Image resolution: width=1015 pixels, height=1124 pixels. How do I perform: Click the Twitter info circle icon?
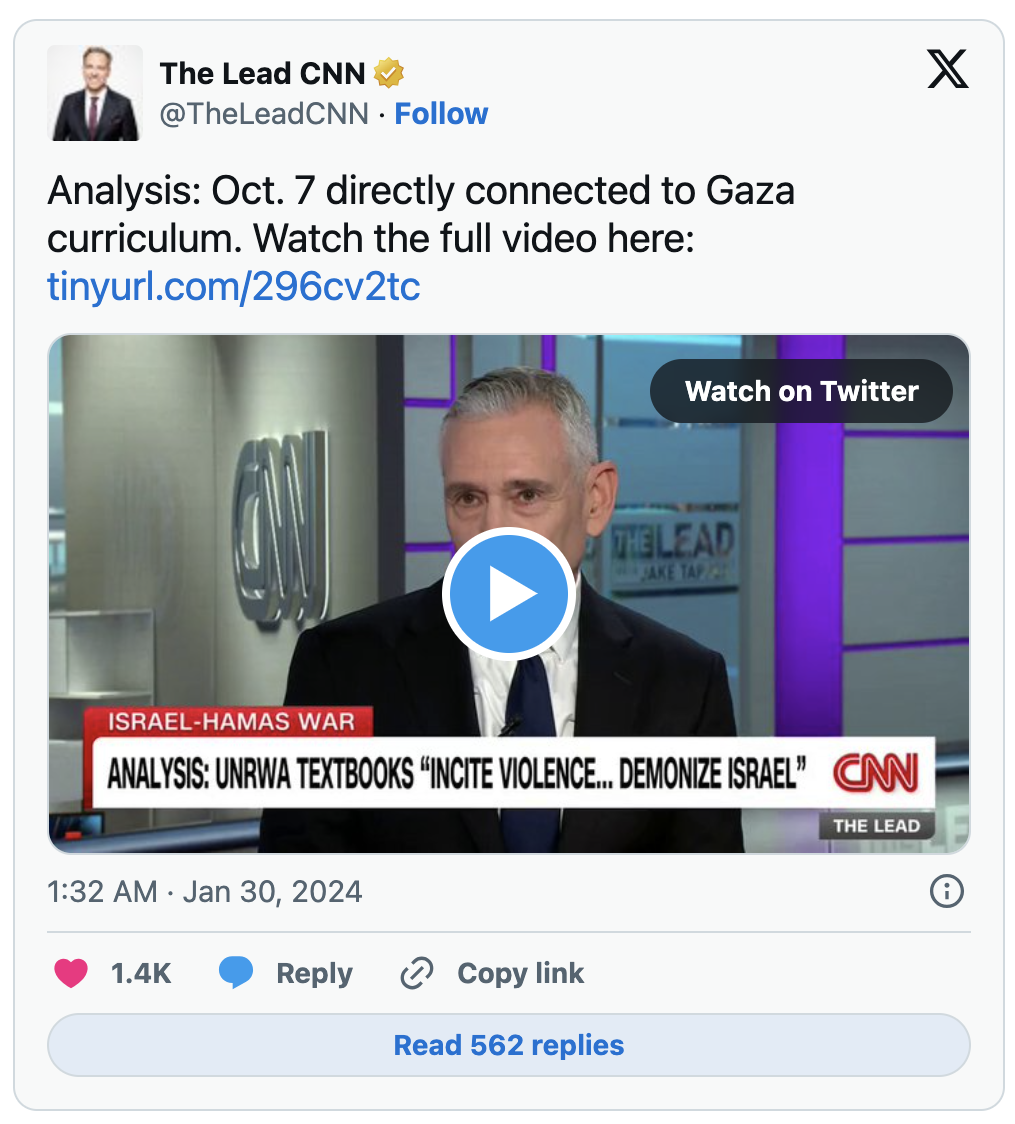(947, 891)
